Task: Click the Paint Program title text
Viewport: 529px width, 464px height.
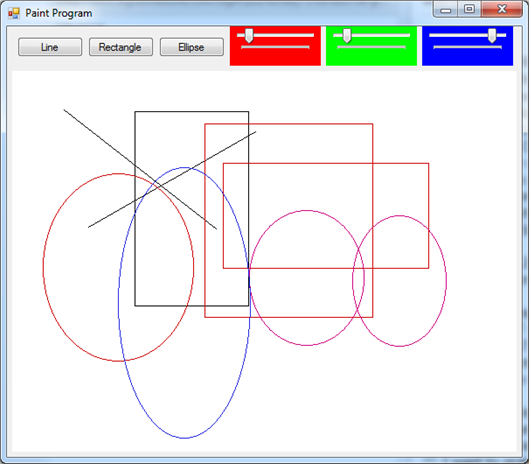Action: tap(59, 13)
